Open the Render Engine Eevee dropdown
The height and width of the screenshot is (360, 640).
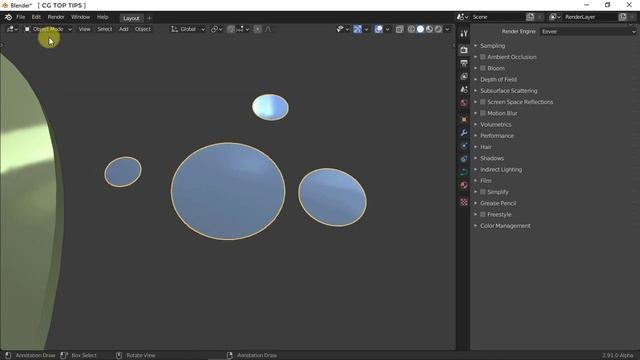(588, 31)
